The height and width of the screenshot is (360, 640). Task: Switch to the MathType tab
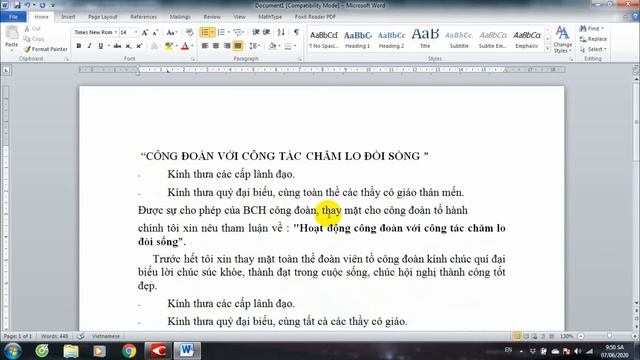(x=270, y=17)
